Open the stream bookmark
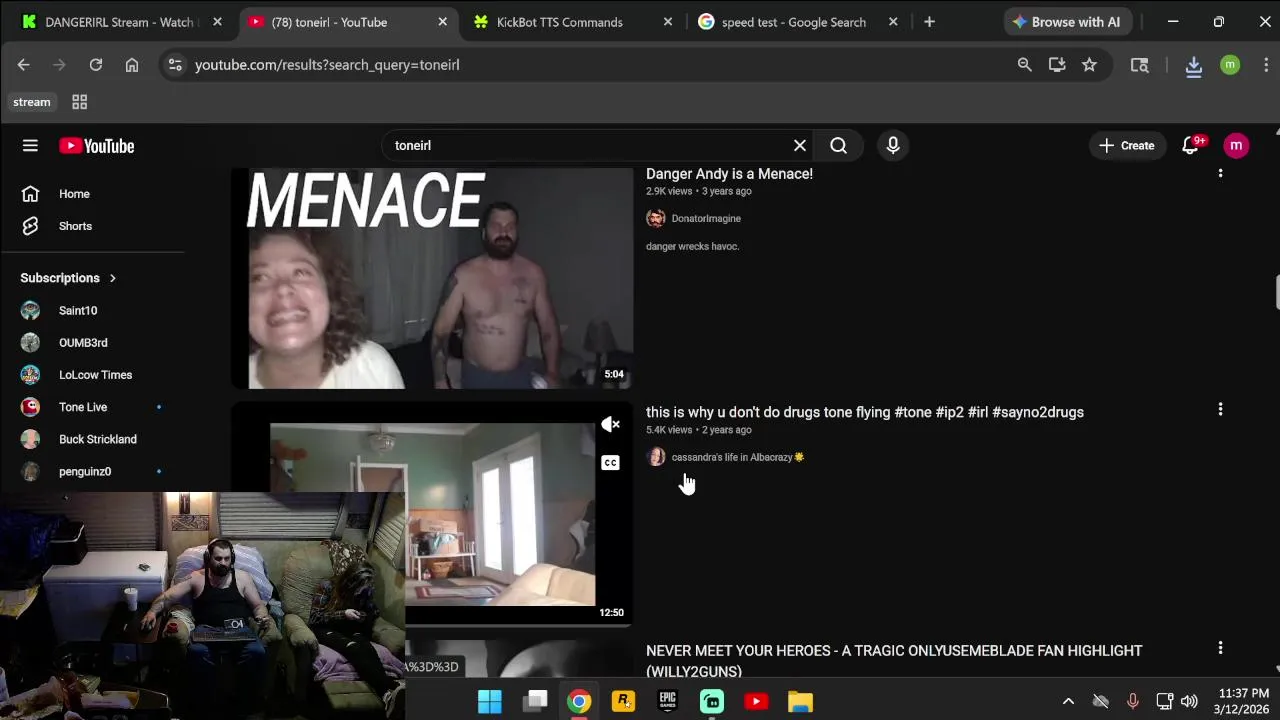 [32, 102]
